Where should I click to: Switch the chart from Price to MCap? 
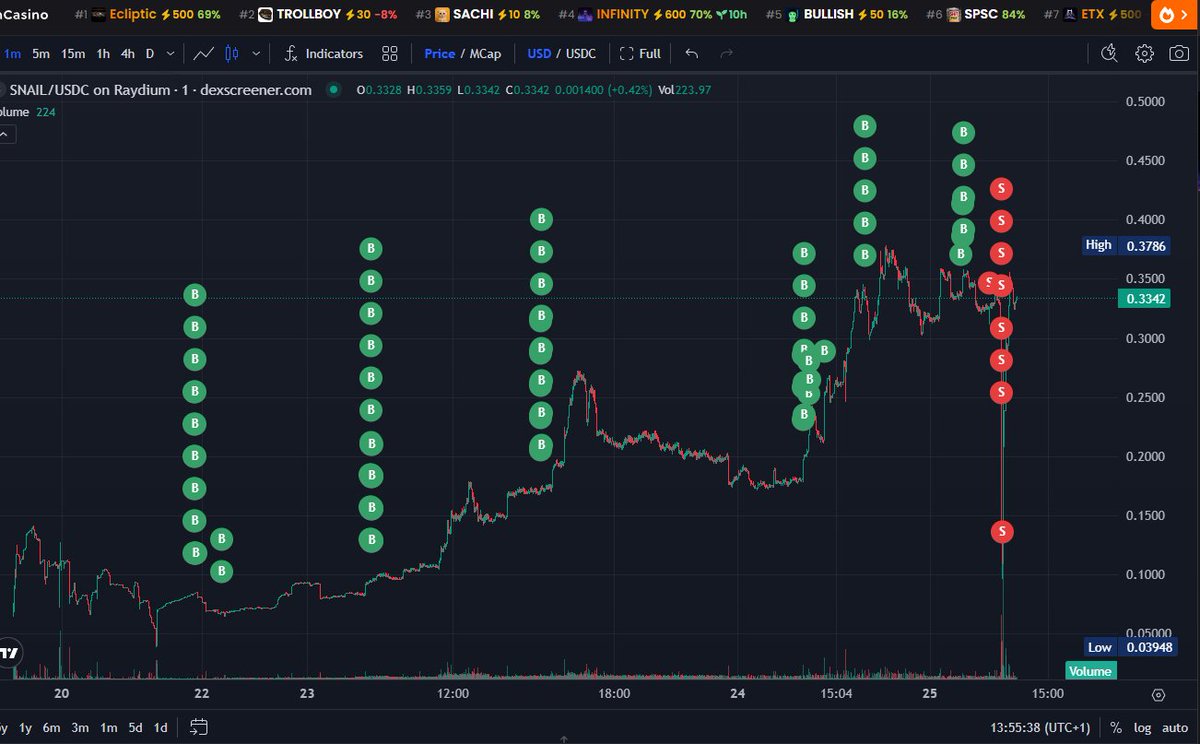tap(486, 53)
